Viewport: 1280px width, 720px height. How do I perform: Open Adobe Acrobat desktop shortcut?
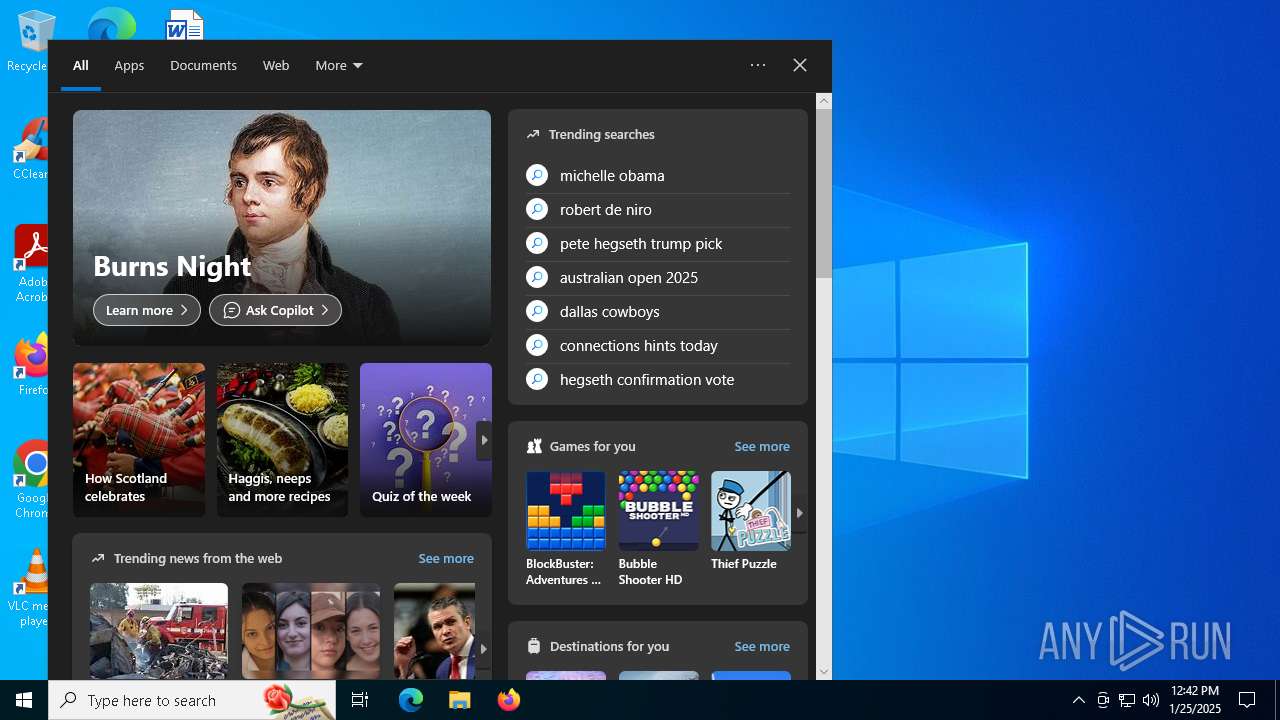click(x=31, y=263)
